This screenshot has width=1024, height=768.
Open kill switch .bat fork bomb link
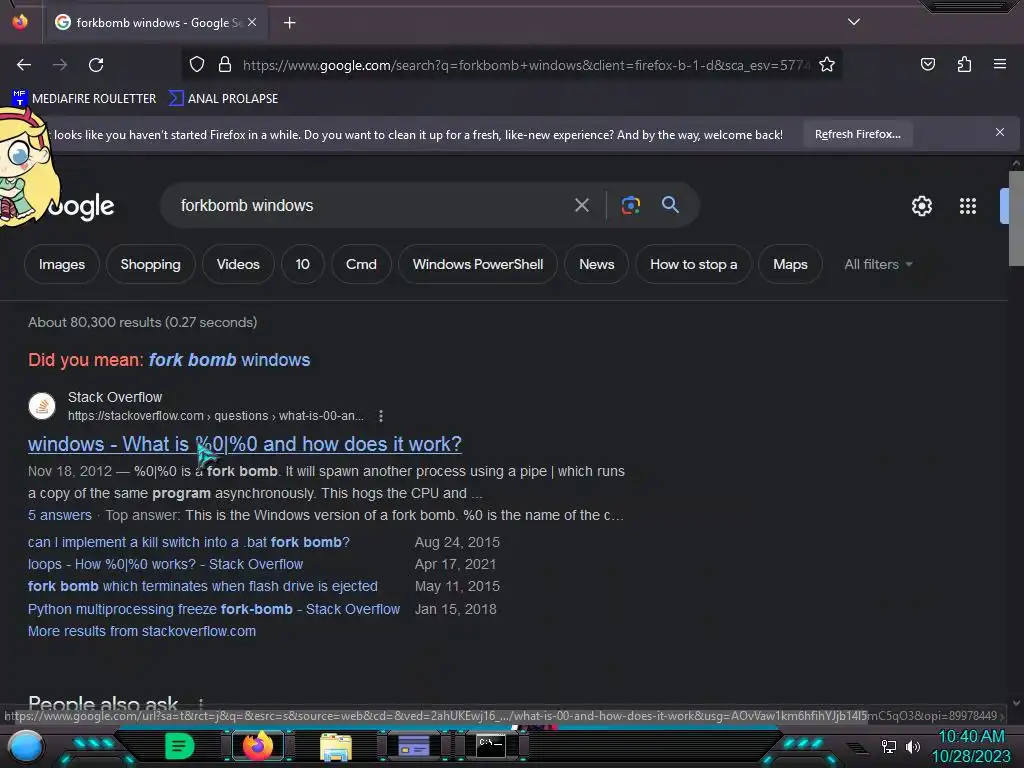pos(189,542)
